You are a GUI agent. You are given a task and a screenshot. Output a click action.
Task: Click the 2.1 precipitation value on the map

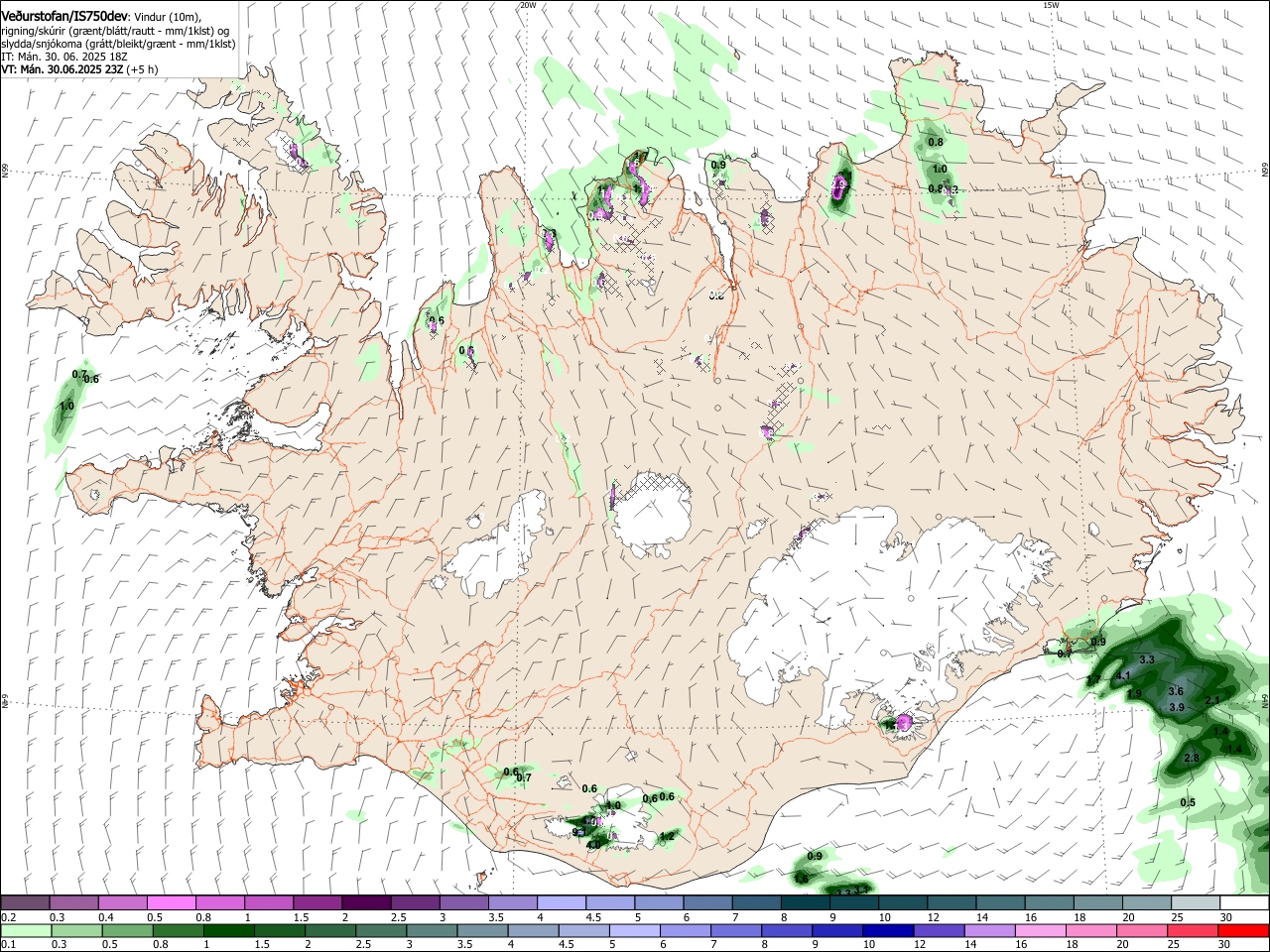click(1211, 700)
